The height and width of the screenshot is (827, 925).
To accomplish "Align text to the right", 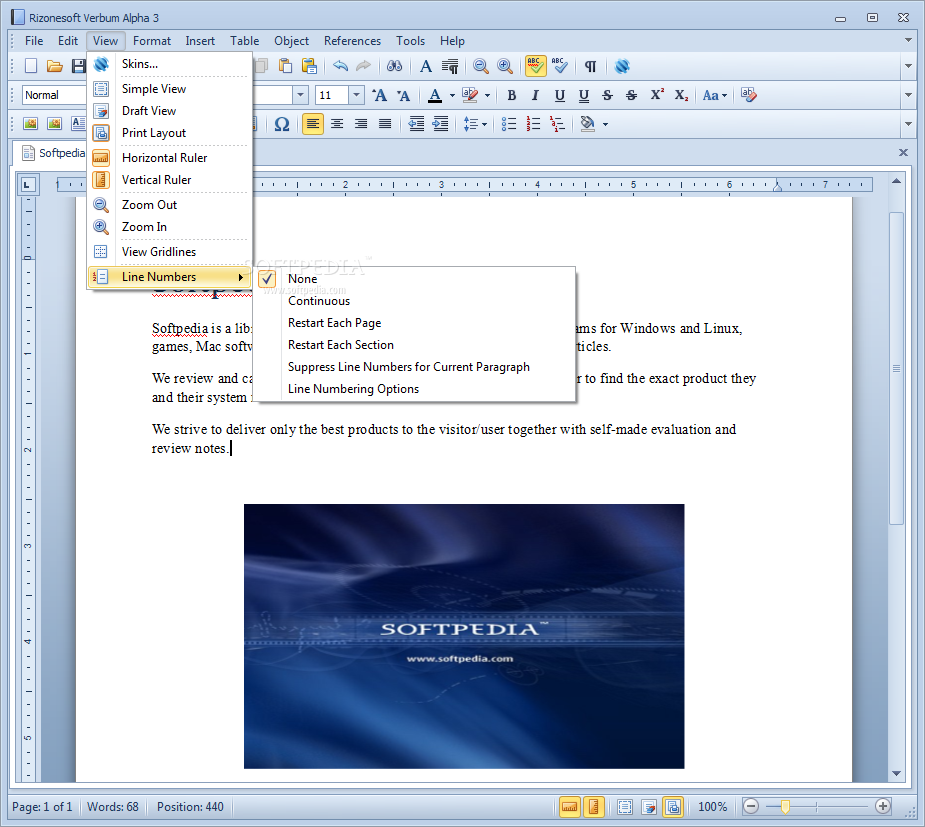I will [x=361, y=124].
